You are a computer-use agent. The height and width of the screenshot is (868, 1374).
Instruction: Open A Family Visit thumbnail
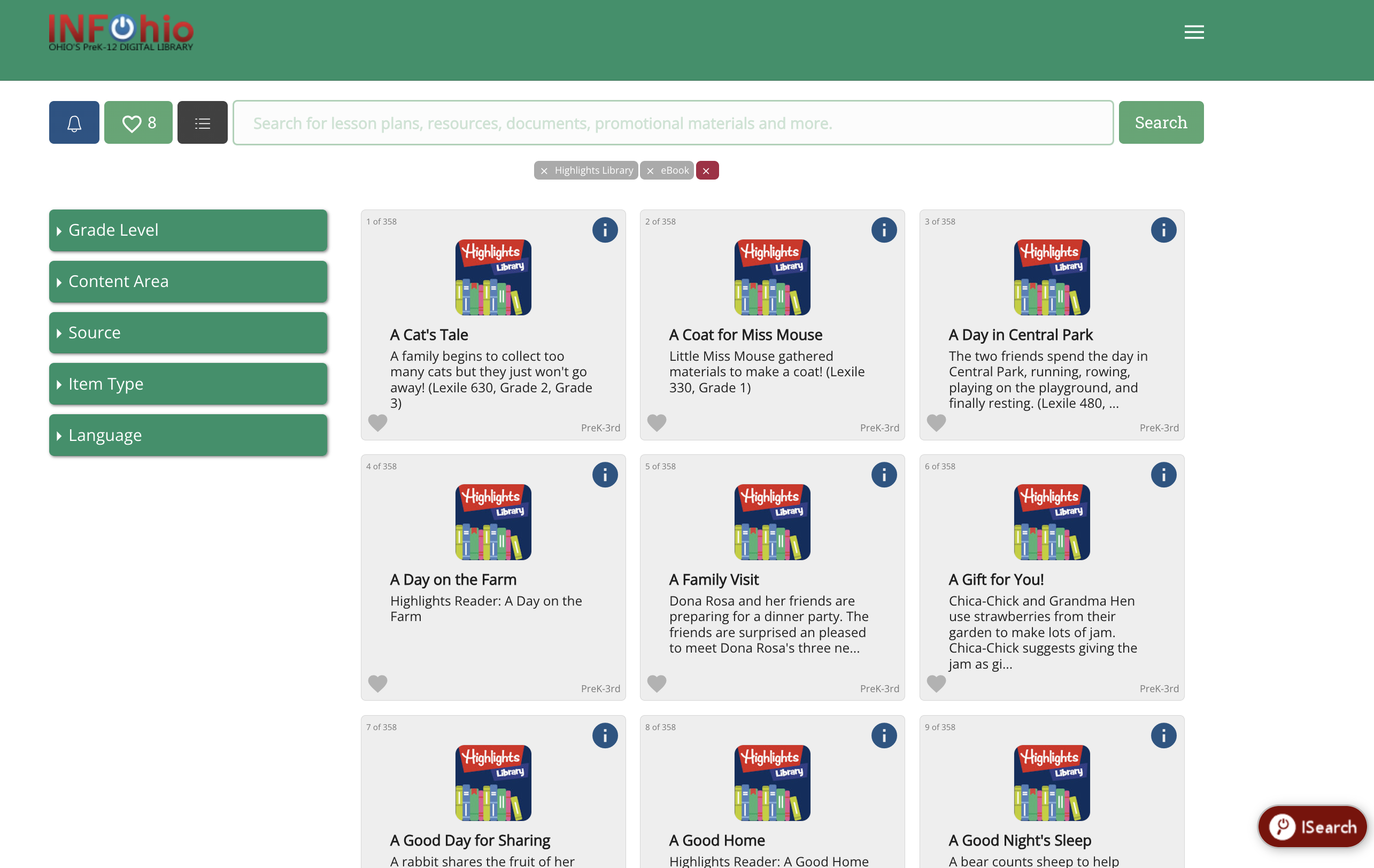coord(772,522)
